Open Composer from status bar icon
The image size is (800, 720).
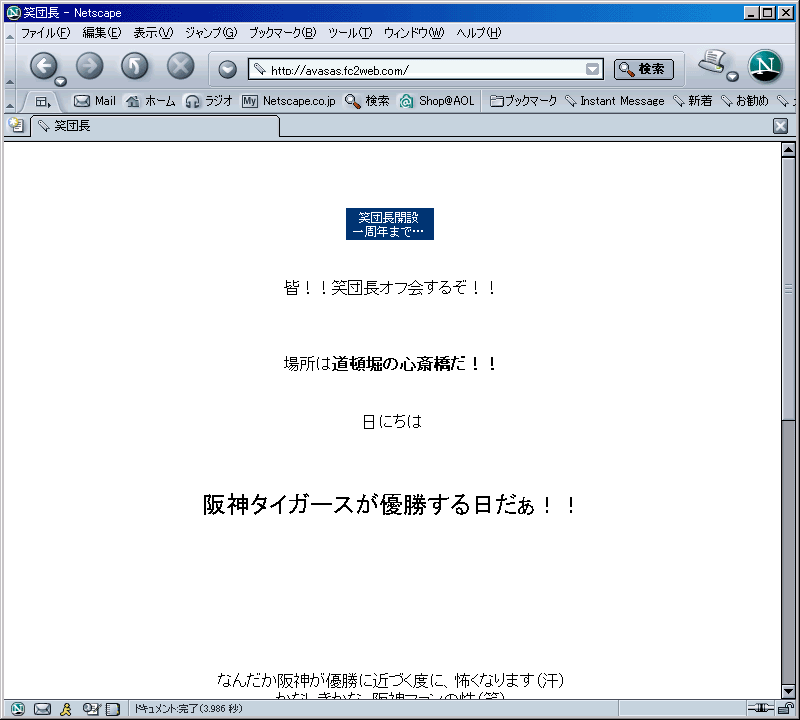point(92,709)
